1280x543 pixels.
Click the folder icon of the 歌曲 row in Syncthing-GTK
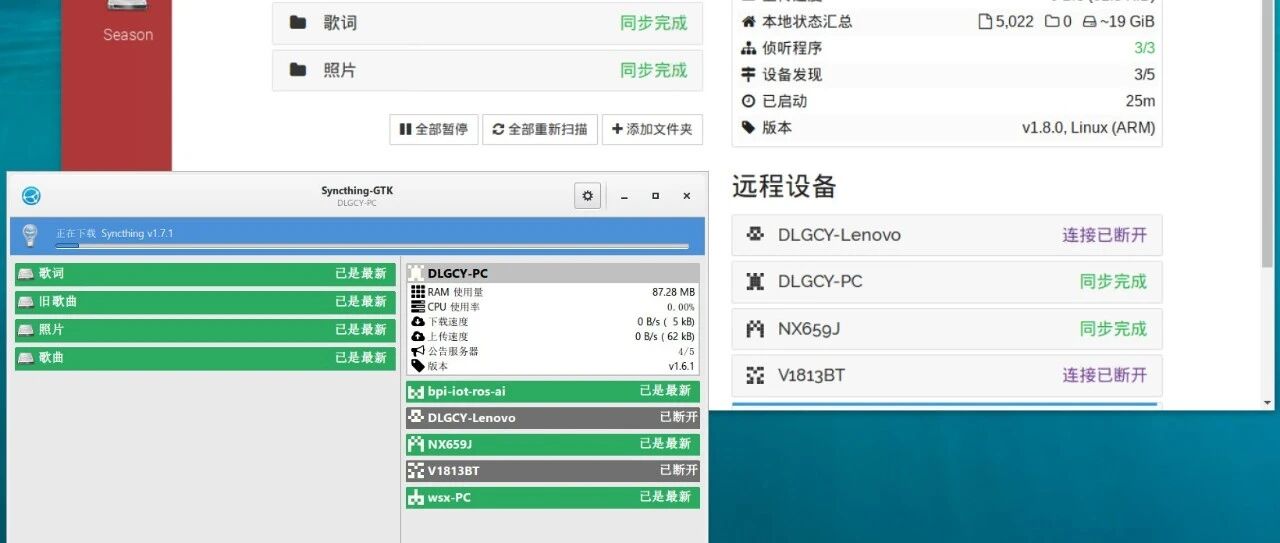coord(26,357)
